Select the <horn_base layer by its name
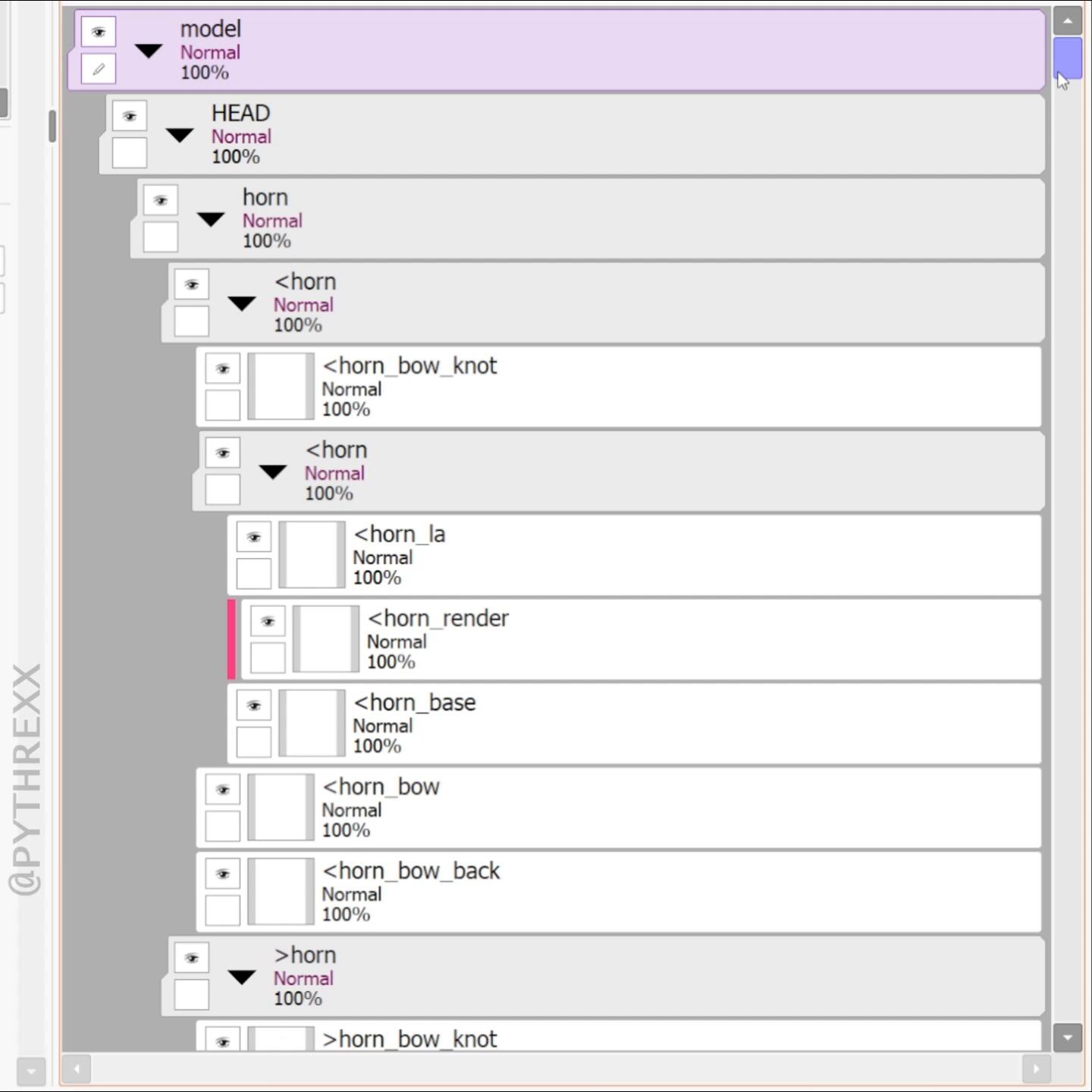This screenshot has height=1092, width=1092. [414, 703]
